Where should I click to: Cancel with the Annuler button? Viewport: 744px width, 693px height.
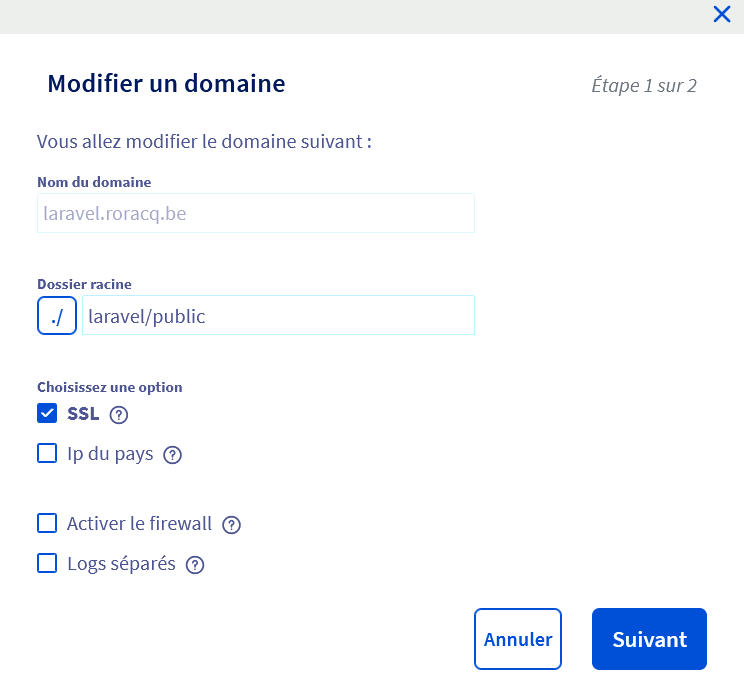coord(518,639)
